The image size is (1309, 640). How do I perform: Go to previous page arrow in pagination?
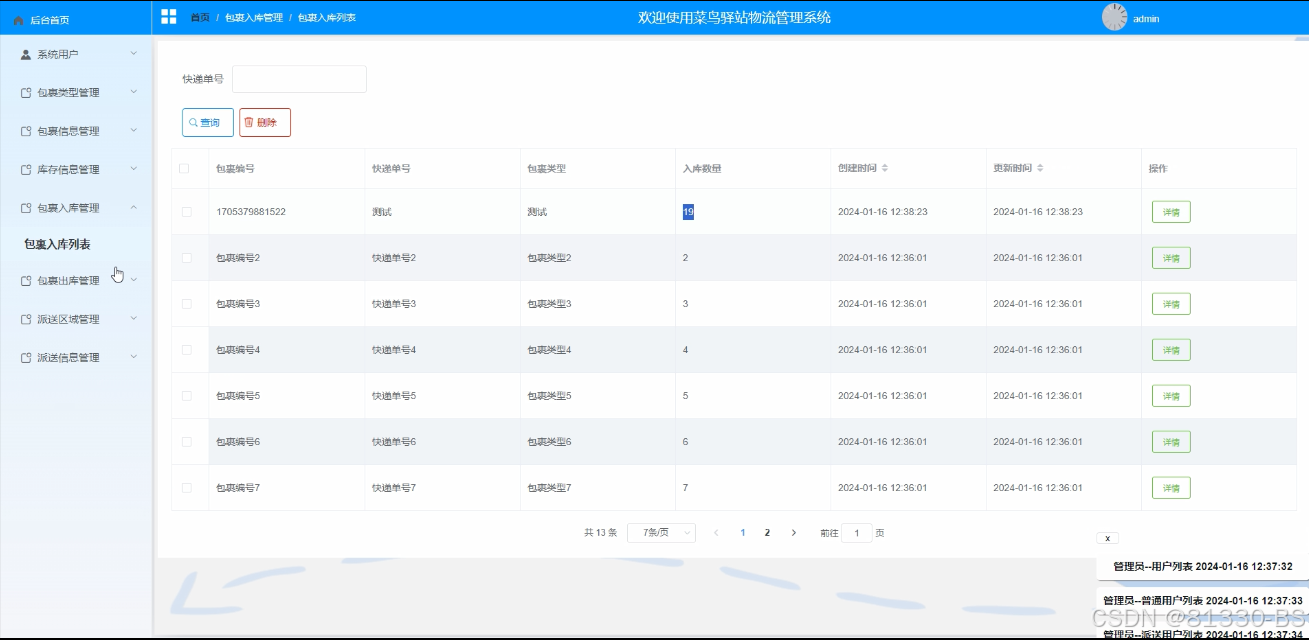coord(716,533)
